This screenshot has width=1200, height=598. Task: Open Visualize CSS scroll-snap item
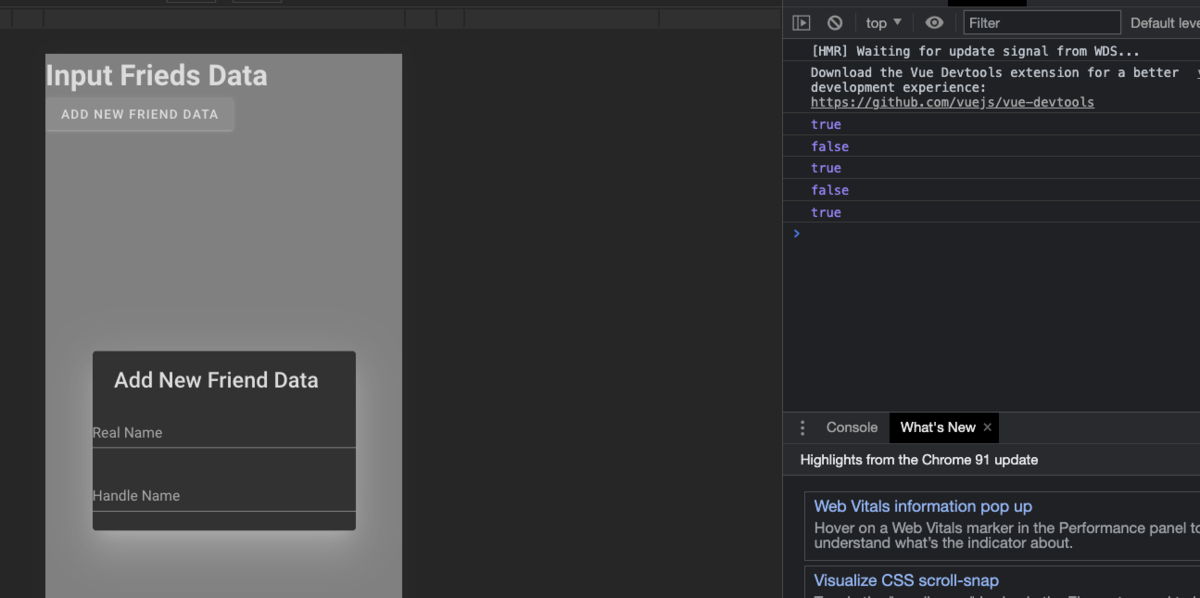tap(906, 581)
